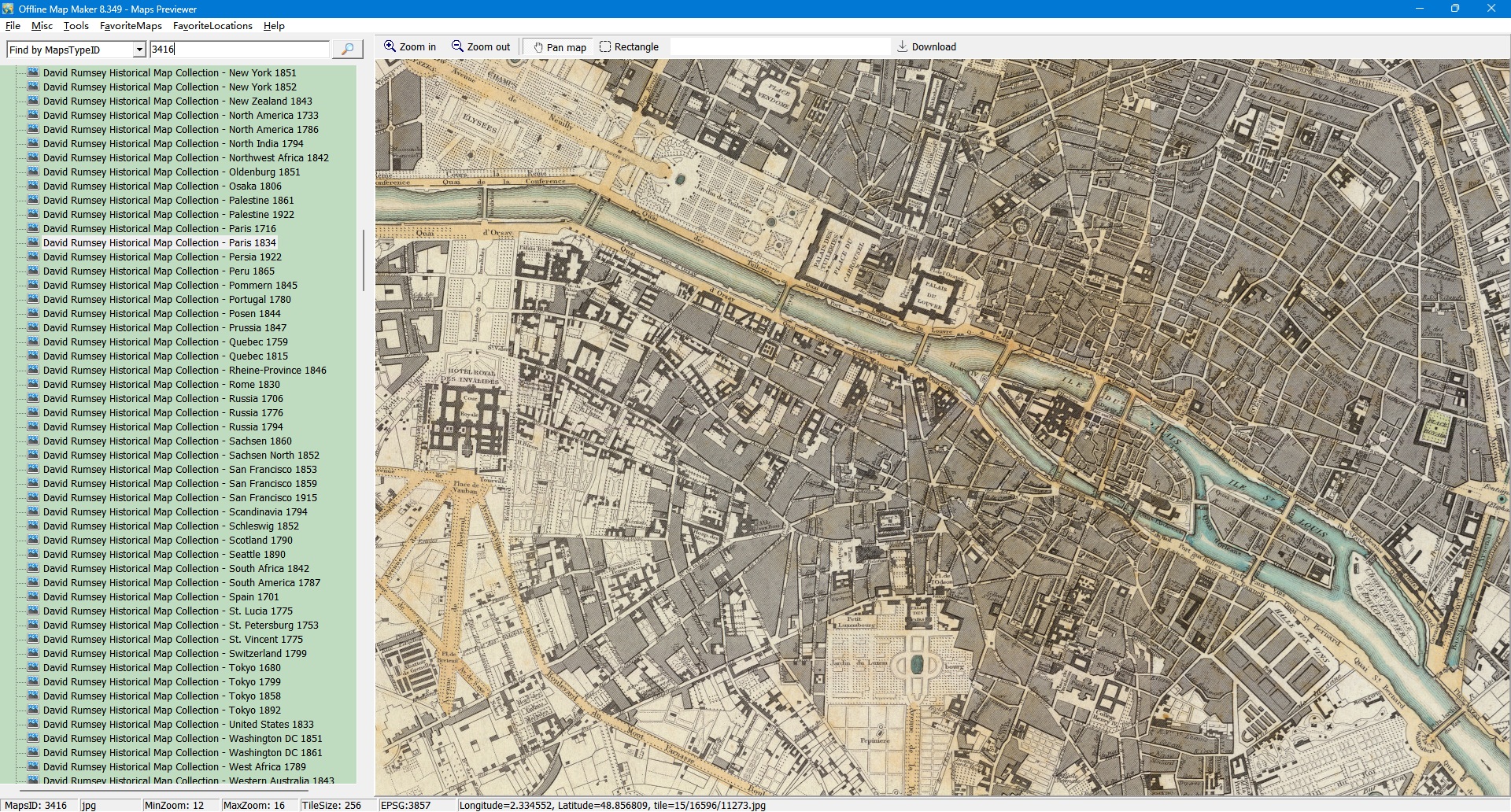Click map icon beside Rome 1830

(33, 384)
